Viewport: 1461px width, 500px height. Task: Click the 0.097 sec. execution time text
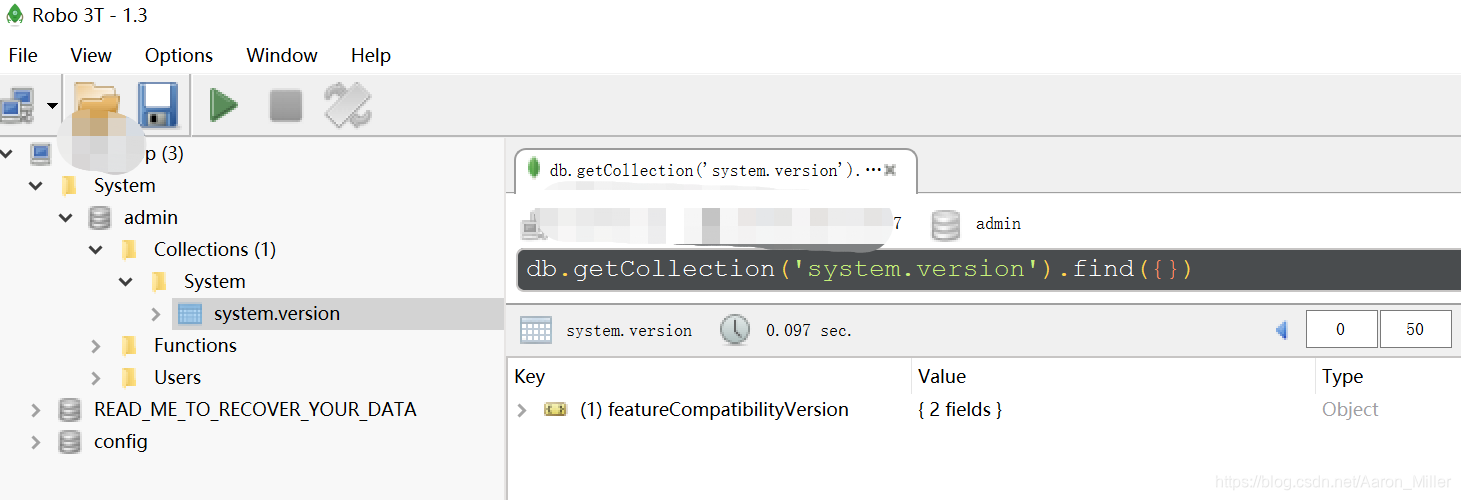pyautogui.click(x=809, y=330)
